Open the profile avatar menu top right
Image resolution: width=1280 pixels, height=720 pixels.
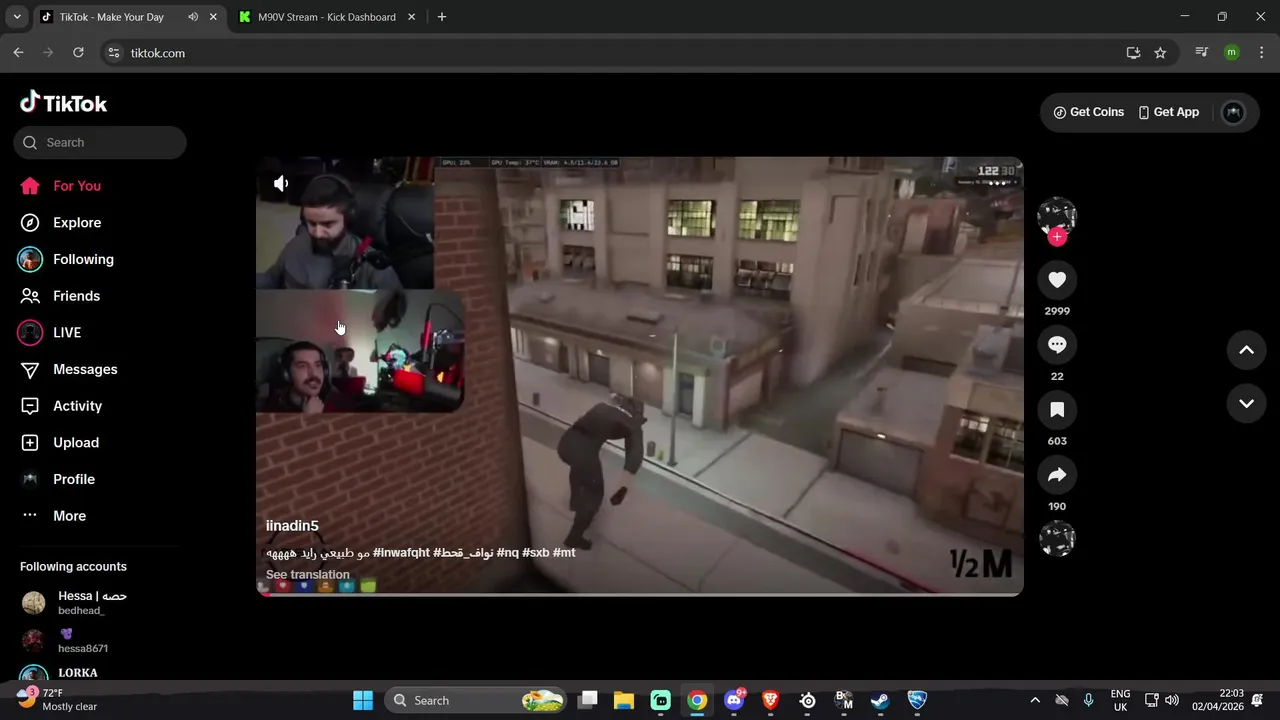[x=1233, y=112]
